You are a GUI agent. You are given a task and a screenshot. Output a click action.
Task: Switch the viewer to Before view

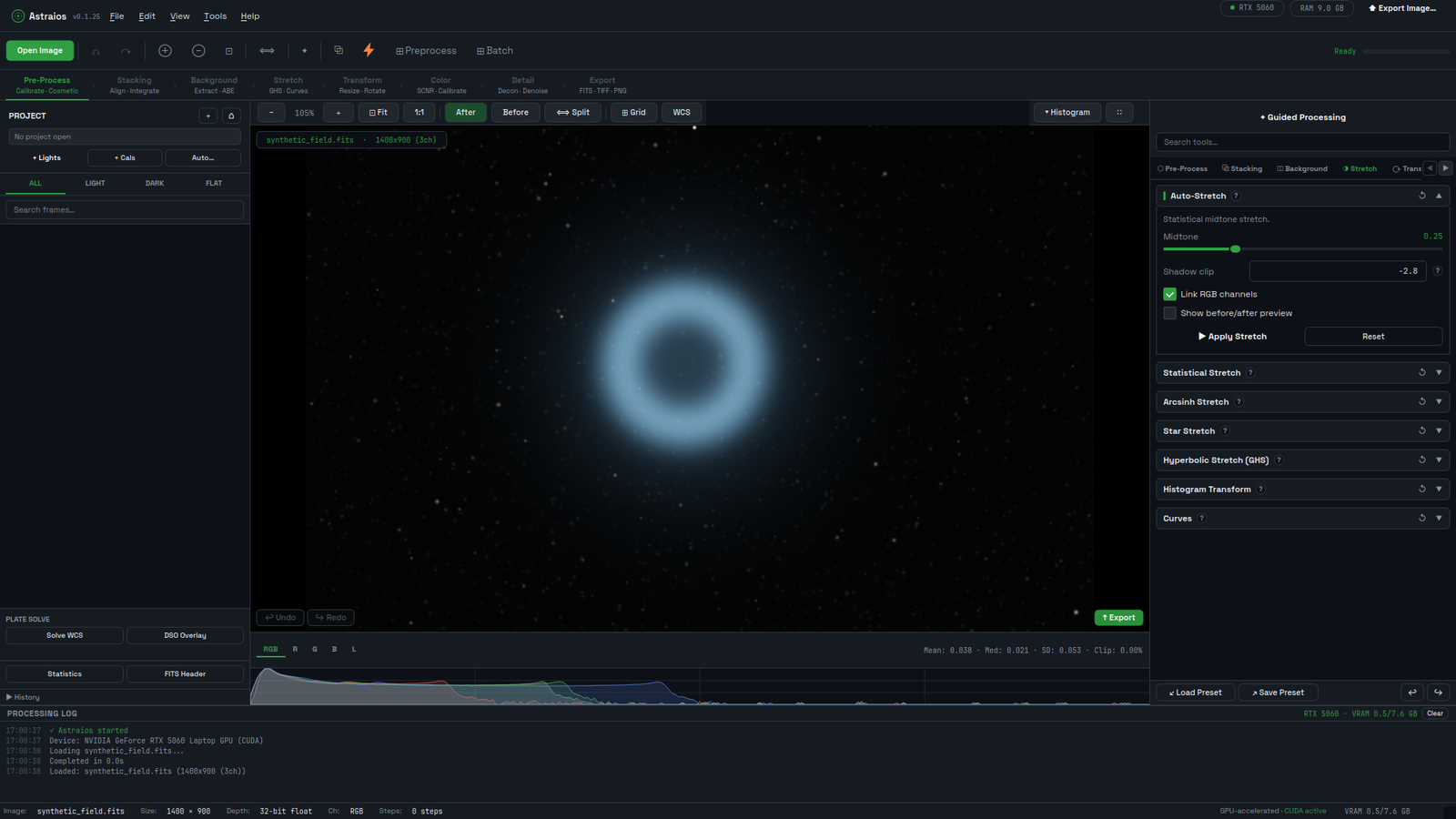(516, 113)
